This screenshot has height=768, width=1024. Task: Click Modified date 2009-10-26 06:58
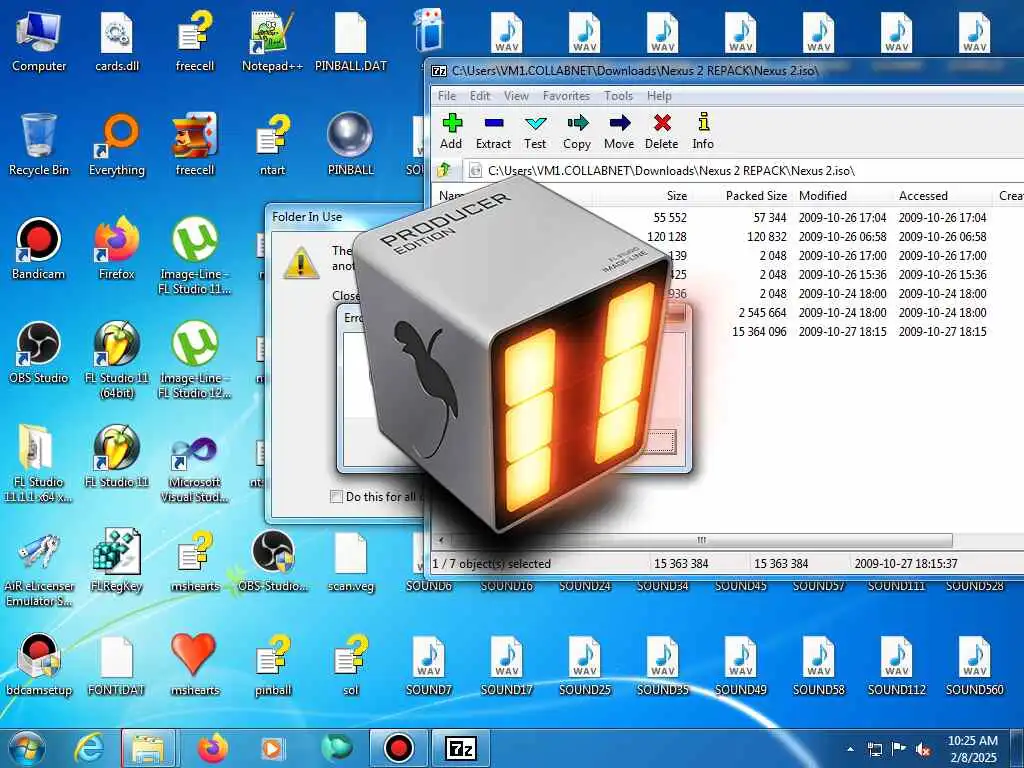coord(842,236)
